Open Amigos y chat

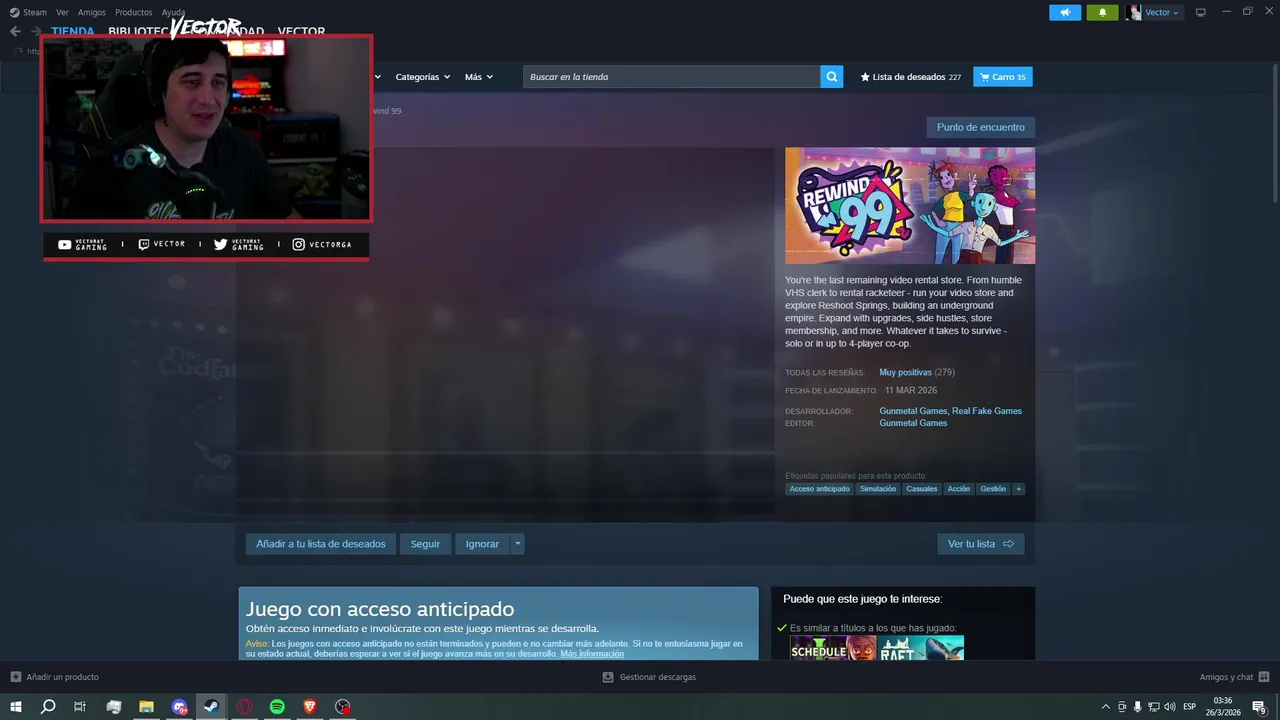pos(1235,677)
